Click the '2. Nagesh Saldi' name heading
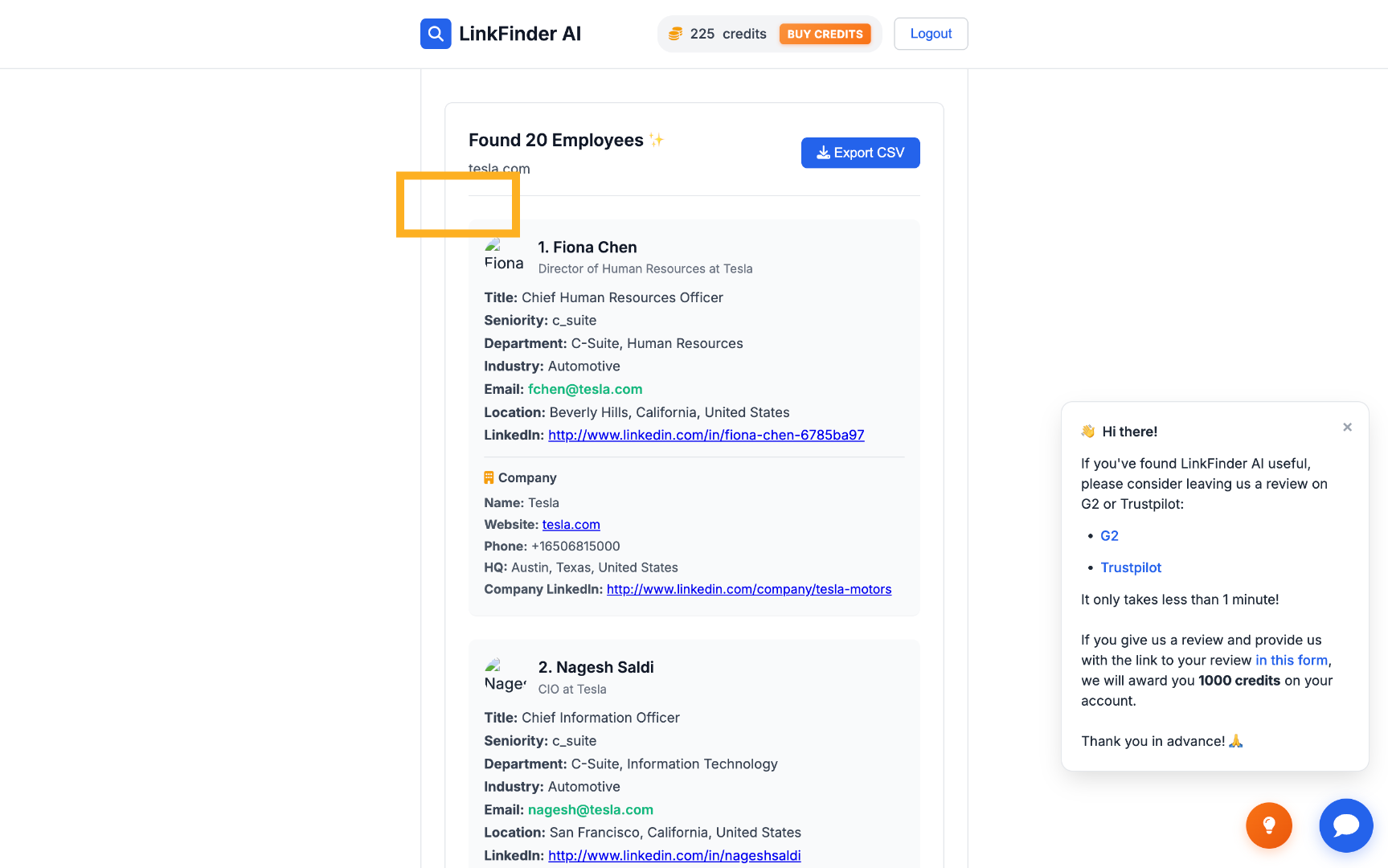This screenshot has width=1388, height=868. click(596, 667)
